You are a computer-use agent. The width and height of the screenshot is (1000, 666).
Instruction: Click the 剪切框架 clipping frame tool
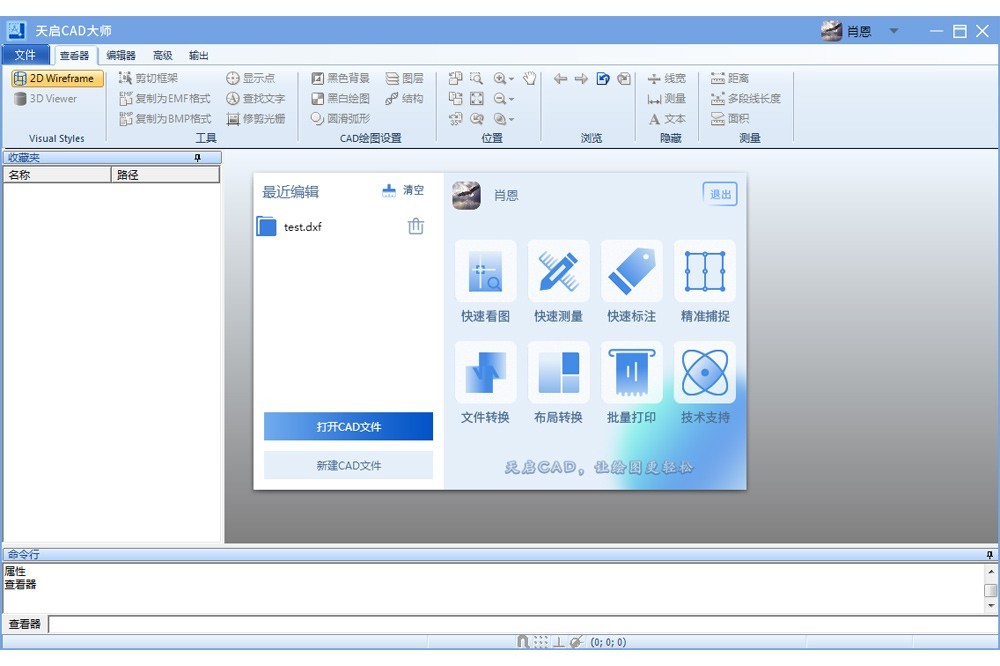click(x=148, y=78)
